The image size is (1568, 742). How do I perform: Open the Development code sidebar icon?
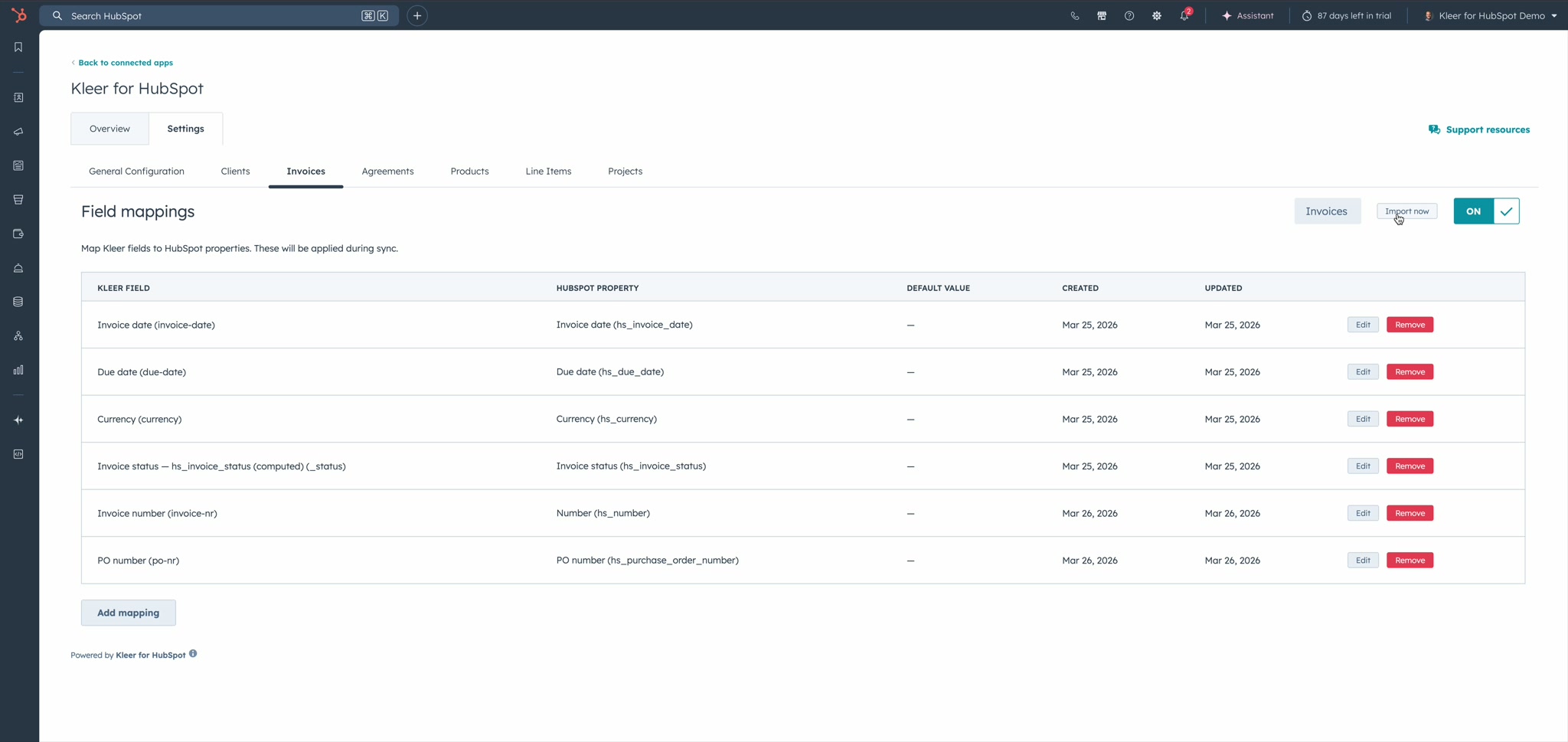(x=18, y=454)
